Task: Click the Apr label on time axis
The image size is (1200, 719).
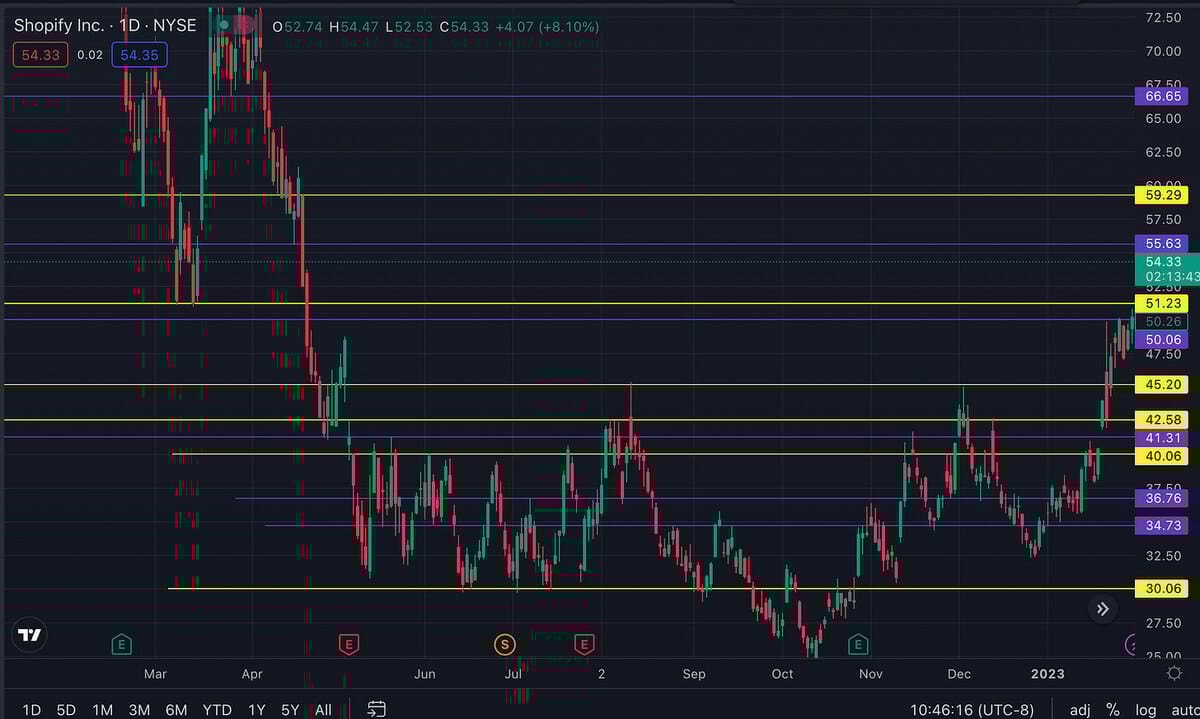Action: [x=252, y=674]
